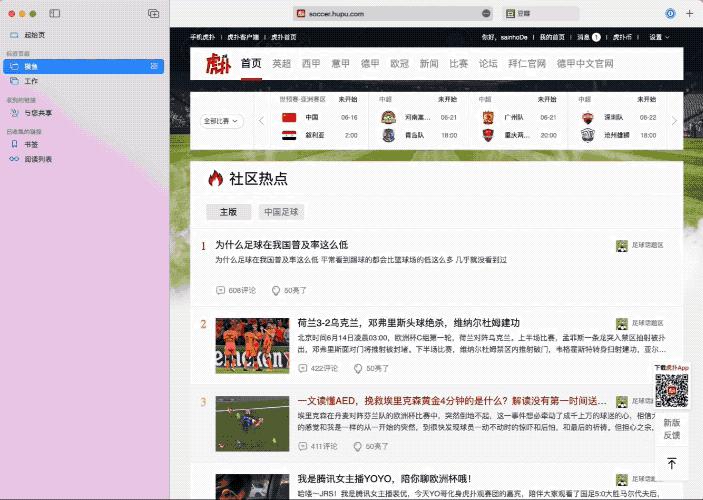This screenshot has width=703, height=500.
Task: Click the China flag icon
Action: click(289, 117)
